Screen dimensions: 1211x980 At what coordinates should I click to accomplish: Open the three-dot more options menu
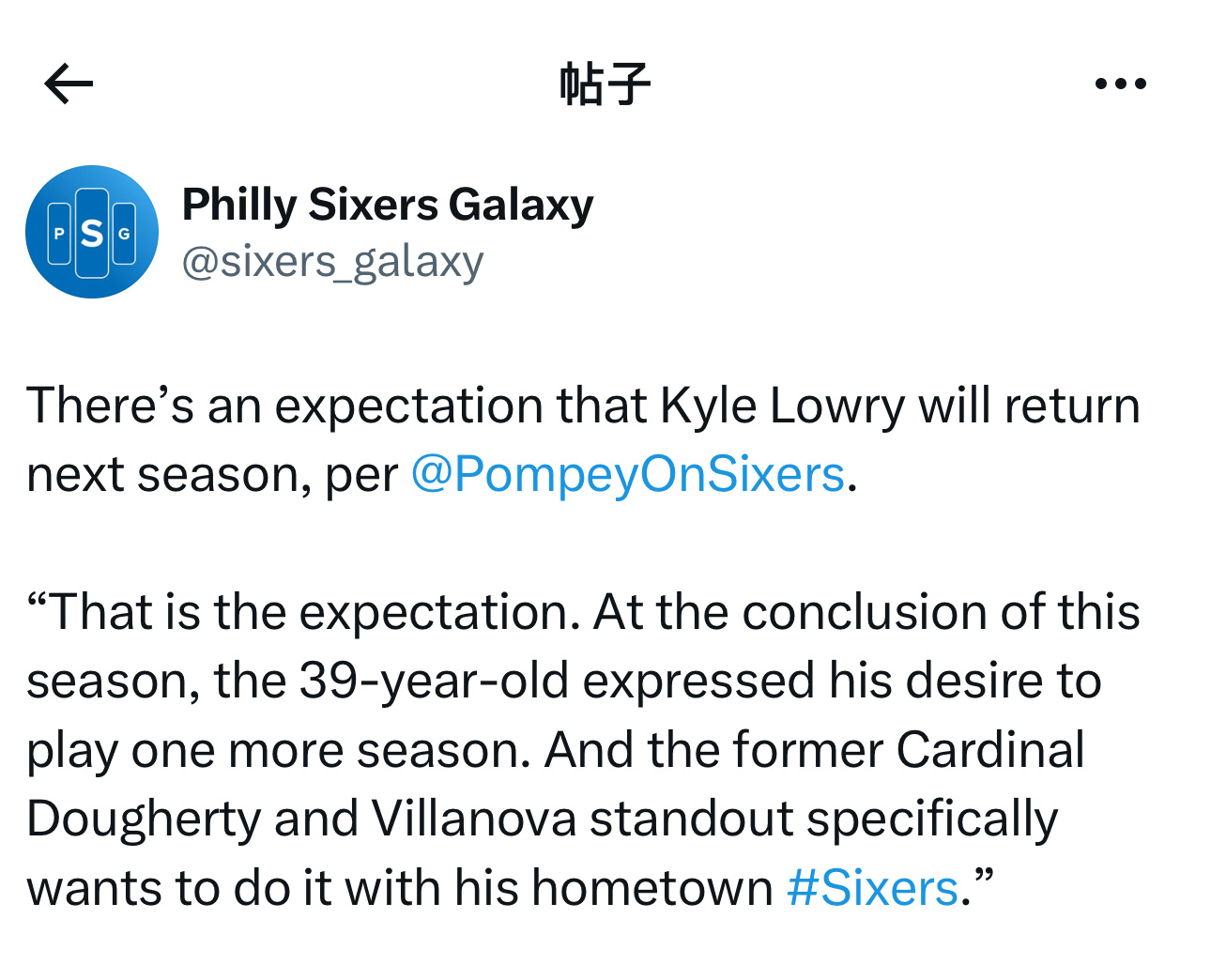click(1121, 84)
